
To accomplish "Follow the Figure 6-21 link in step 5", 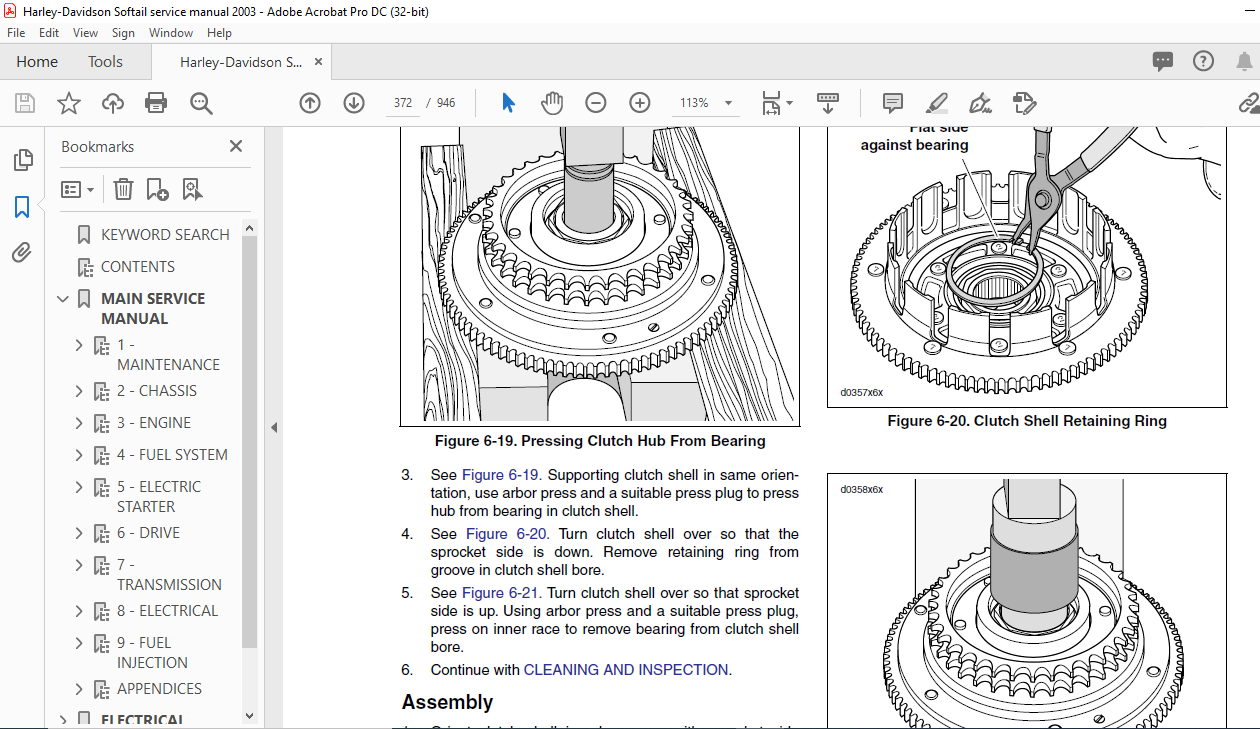I will coord(500,593).
